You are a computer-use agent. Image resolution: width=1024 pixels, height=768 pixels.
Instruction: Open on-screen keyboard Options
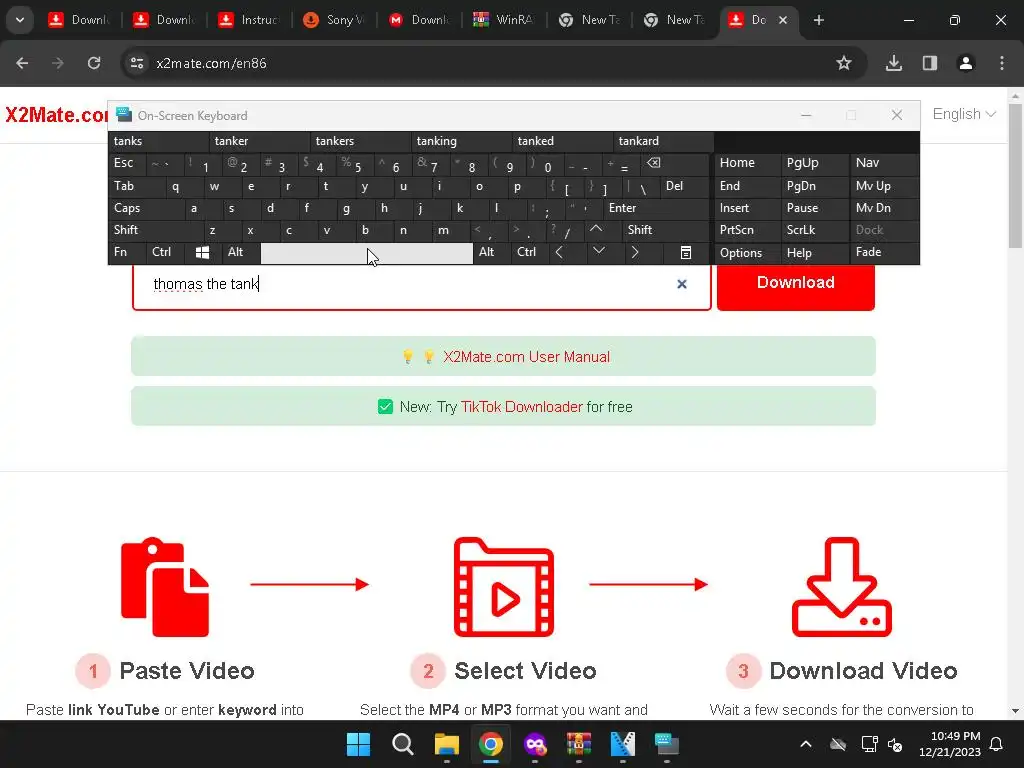click(748, 253)
